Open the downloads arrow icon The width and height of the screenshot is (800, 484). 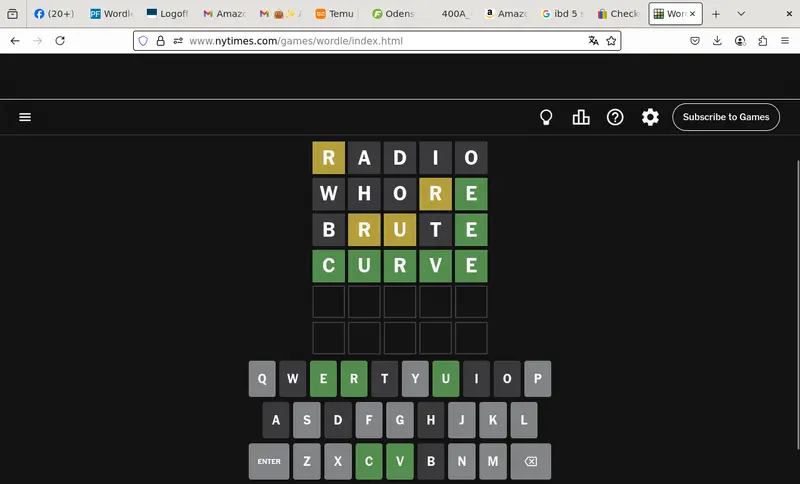717,41
